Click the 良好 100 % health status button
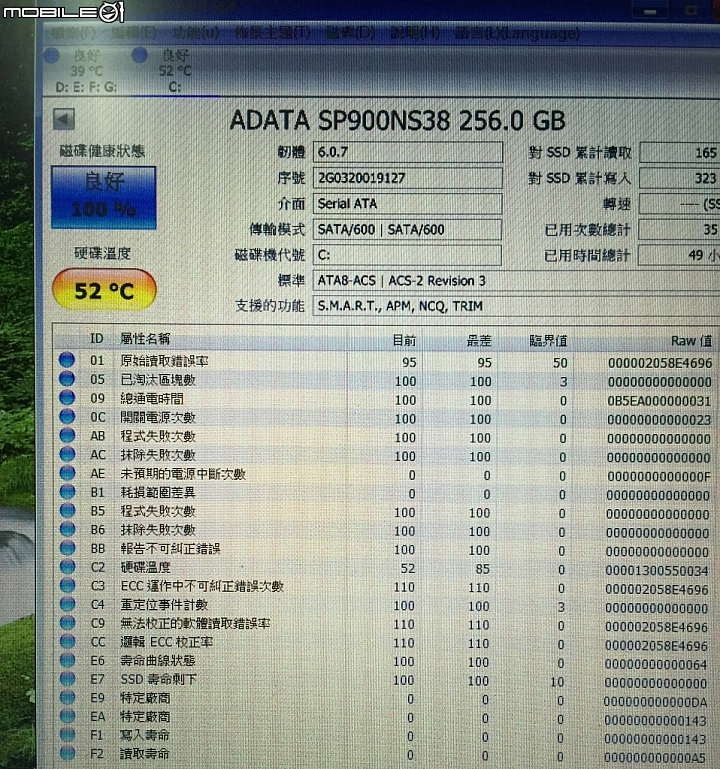The image size is (720, 769). pyautogui.click(x=103, y=198)
